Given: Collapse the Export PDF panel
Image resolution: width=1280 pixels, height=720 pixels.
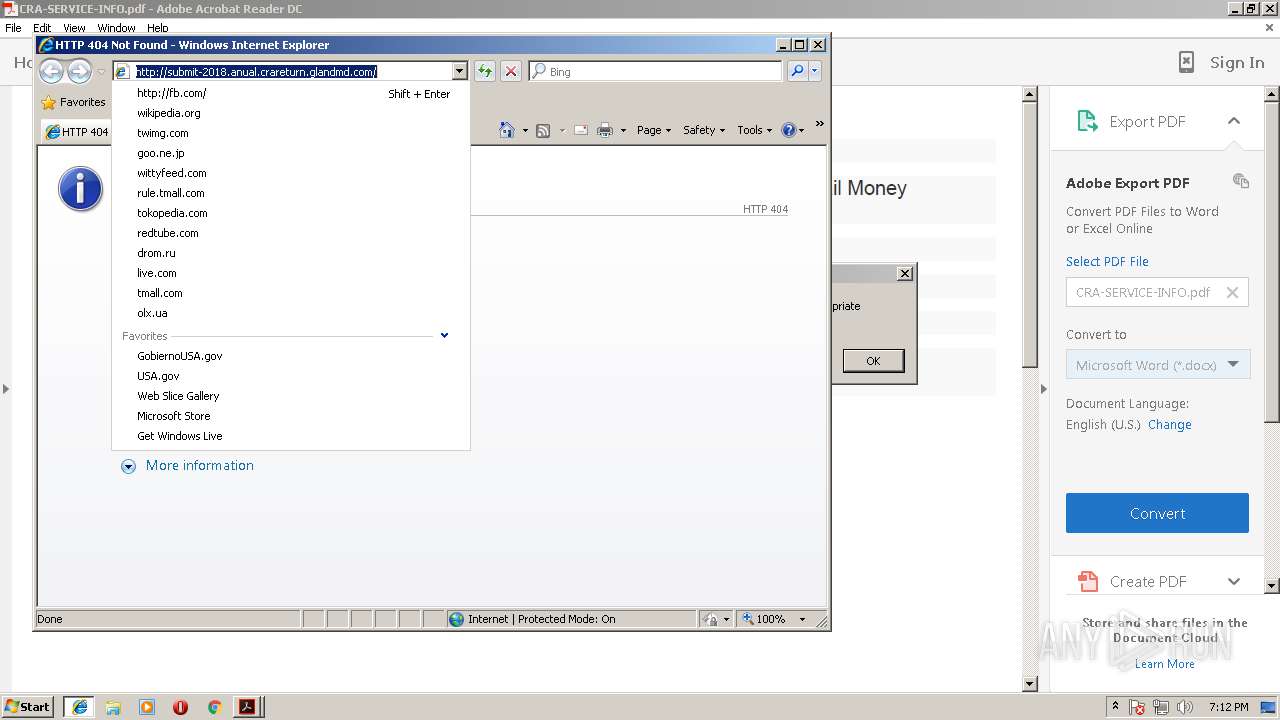Looking at the screenshot, I should [x=1233, y=121].
